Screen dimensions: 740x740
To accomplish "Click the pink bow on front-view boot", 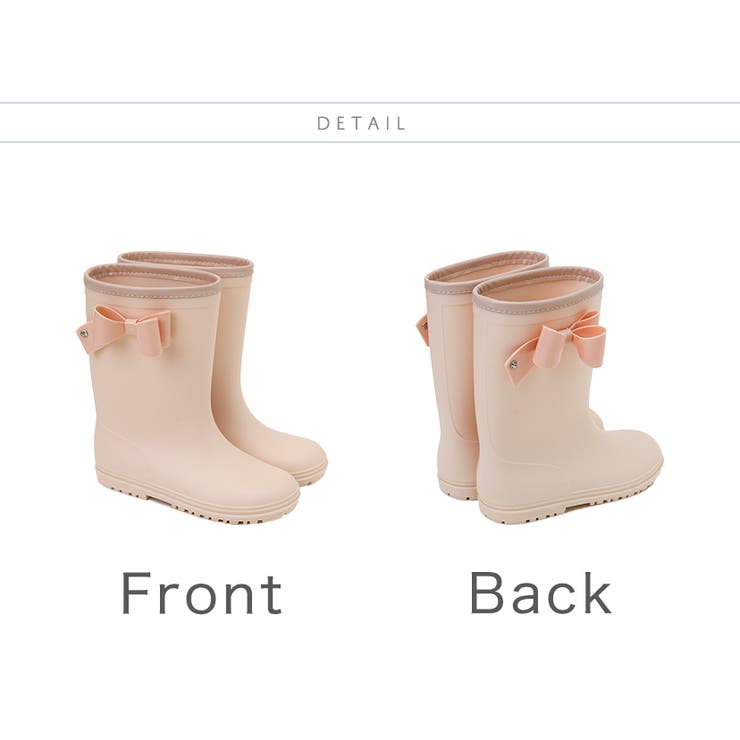I will pos(124,330).
